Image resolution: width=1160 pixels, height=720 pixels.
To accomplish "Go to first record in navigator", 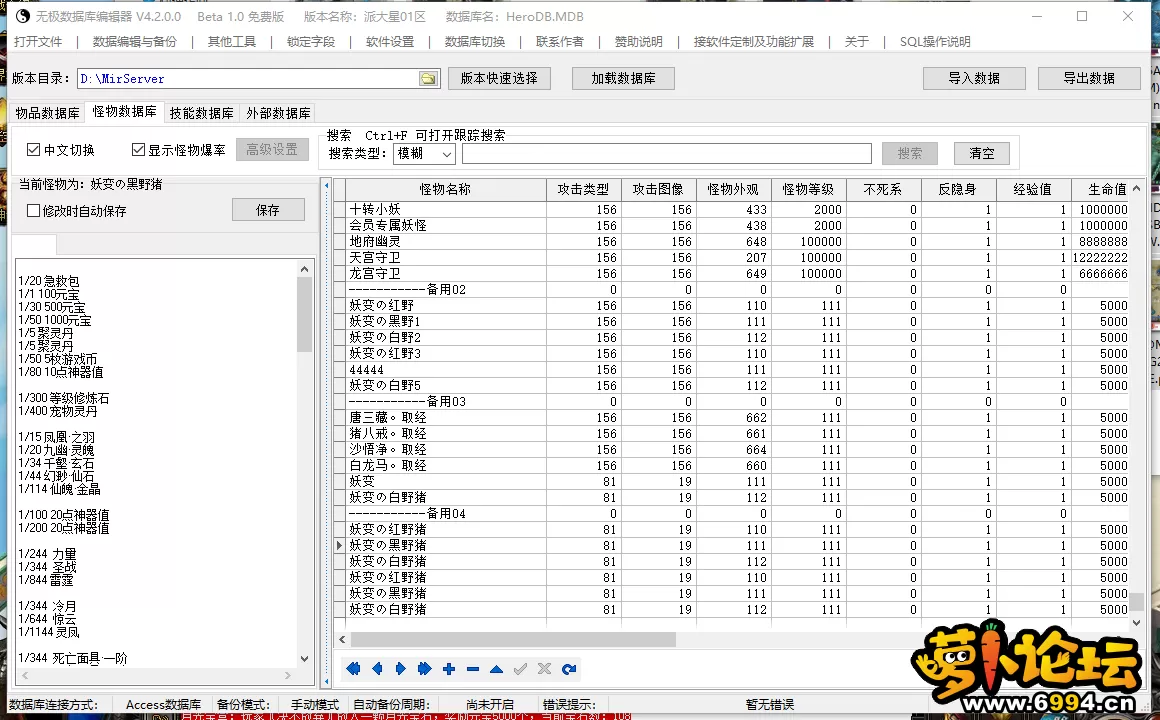I will pyautogui.click(x=353, y=669).
